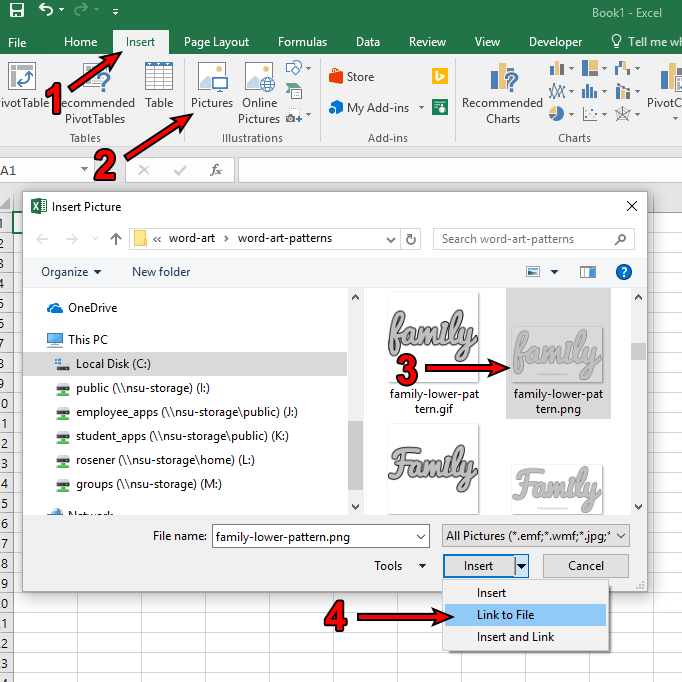Open Customize Quick Access Toolbar arrow
This screenshot has height=682, width=682.
click(115, 12)
